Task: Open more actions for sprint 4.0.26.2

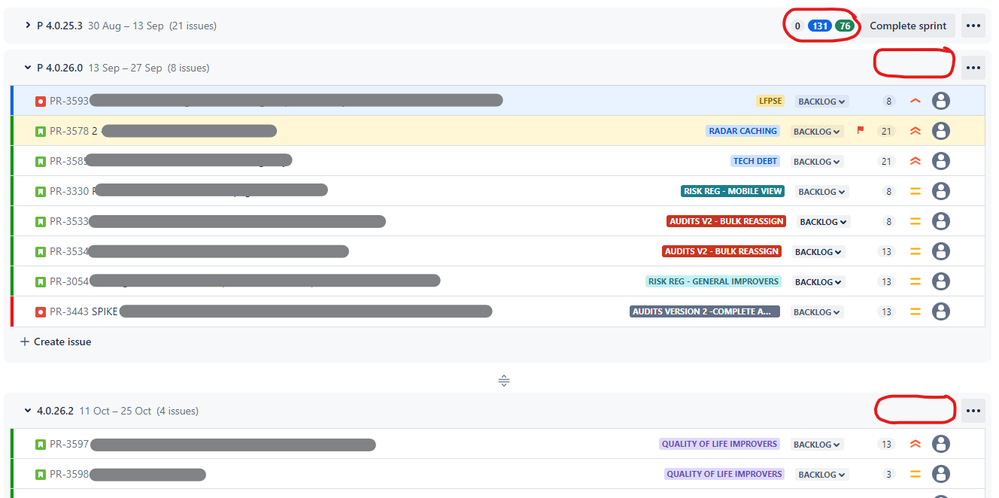Action: (x=973, y=411)
